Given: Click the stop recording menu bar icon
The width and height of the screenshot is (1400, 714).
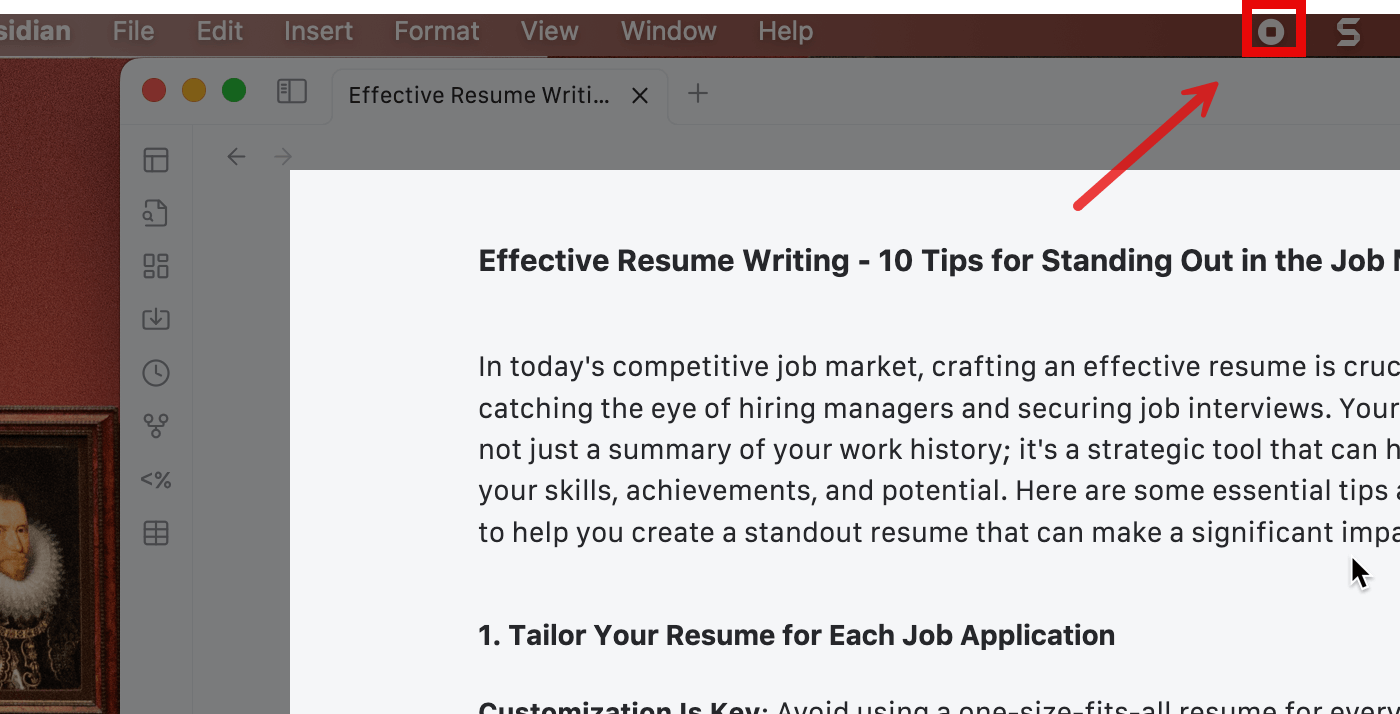Looking at the screenshot, I should click(x=1271, y=32).
